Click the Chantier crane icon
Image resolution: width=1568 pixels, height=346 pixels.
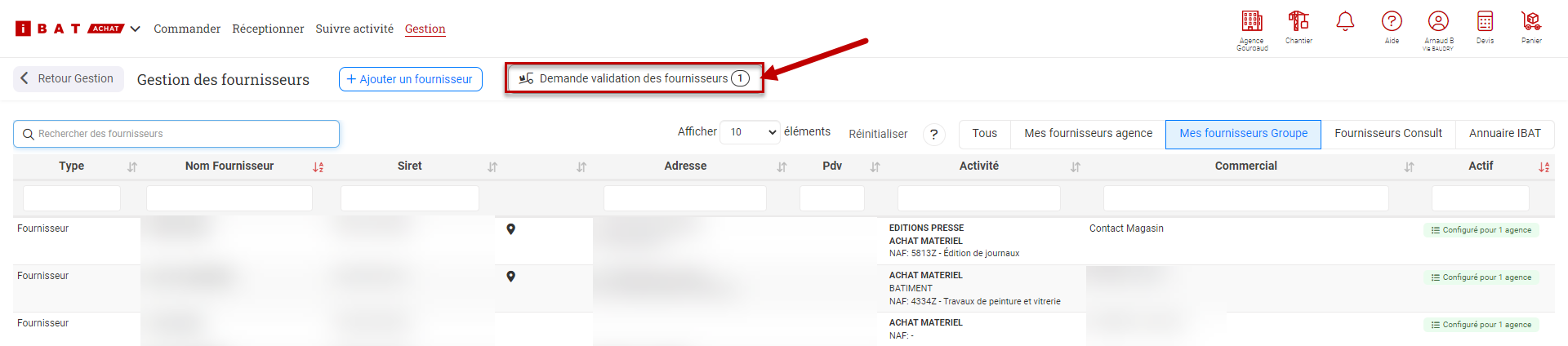coord(1298,21)
